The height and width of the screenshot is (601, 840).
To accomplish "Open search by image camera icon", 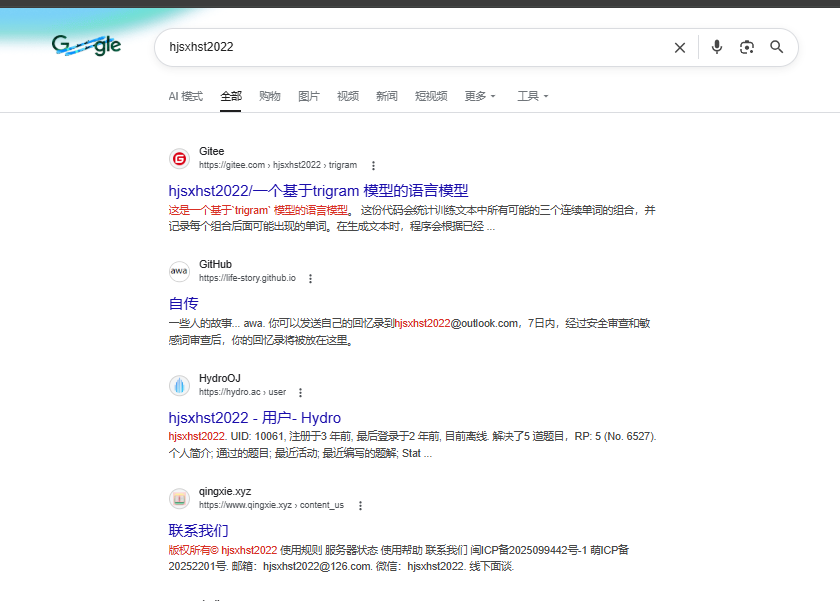I will (x=746, y=47).
